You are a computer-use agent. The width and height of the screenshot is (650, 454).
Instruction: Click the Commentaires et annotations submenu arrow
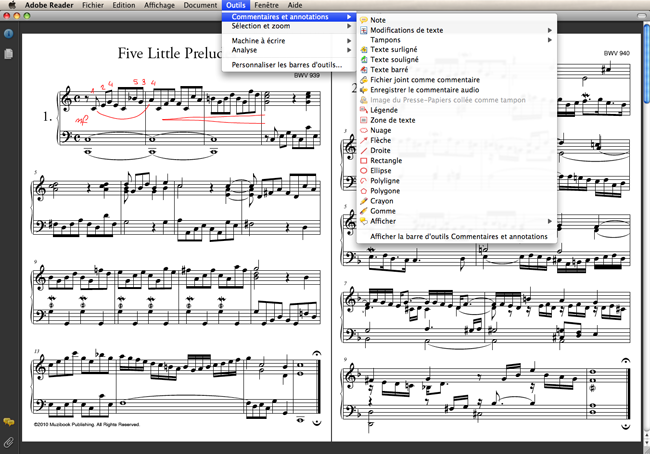[349, 17]
